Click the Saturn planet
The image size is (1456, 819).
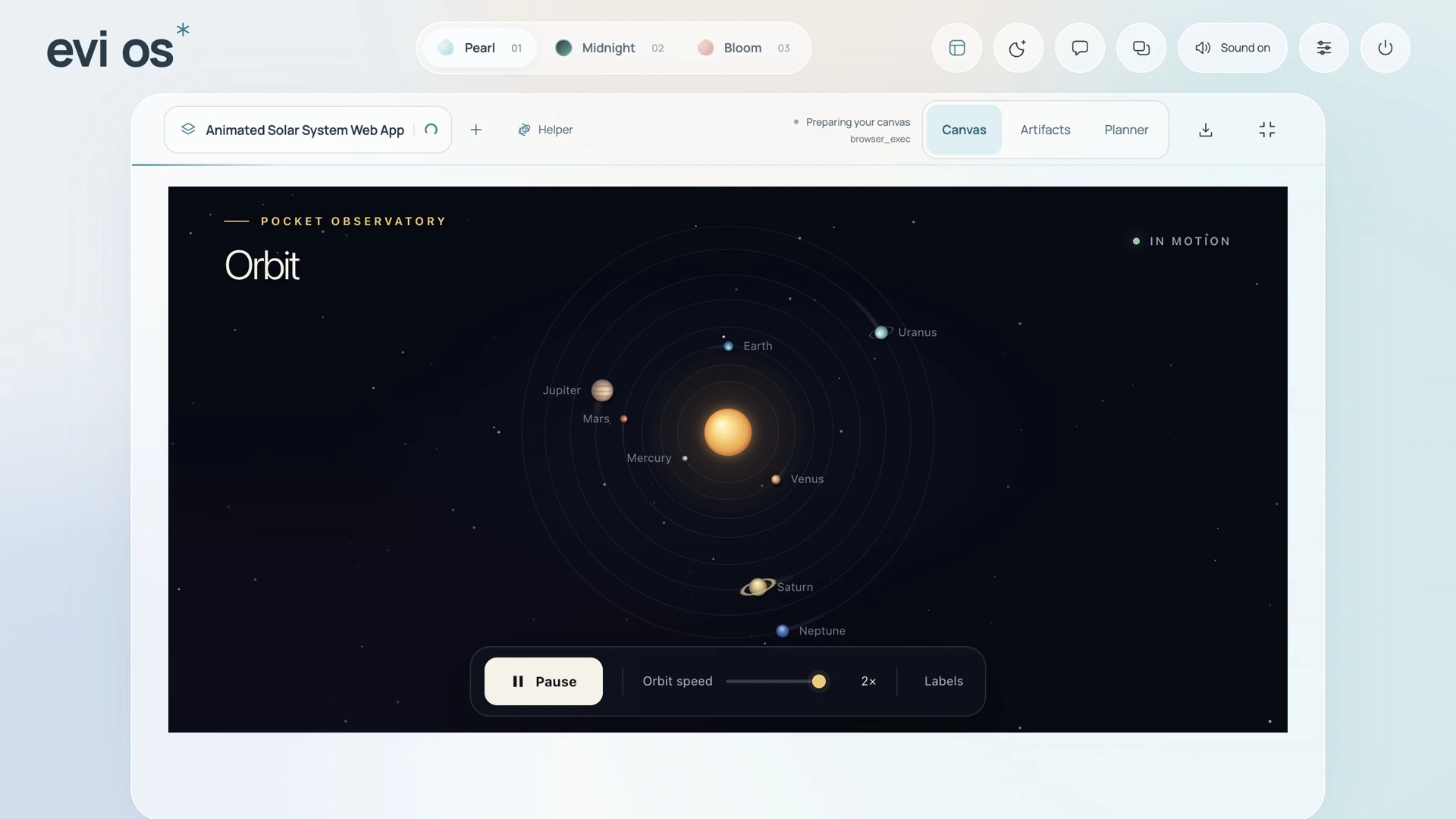[x=758, y=586]
